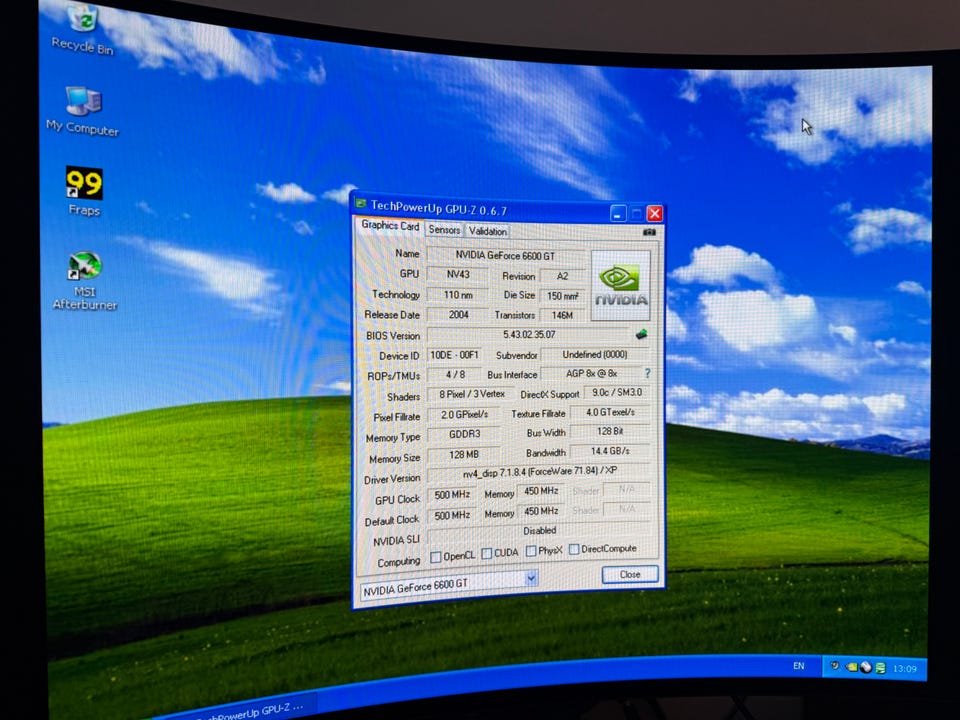
Task: Click the Bus Width value 128 Bit
Action: 610,431
